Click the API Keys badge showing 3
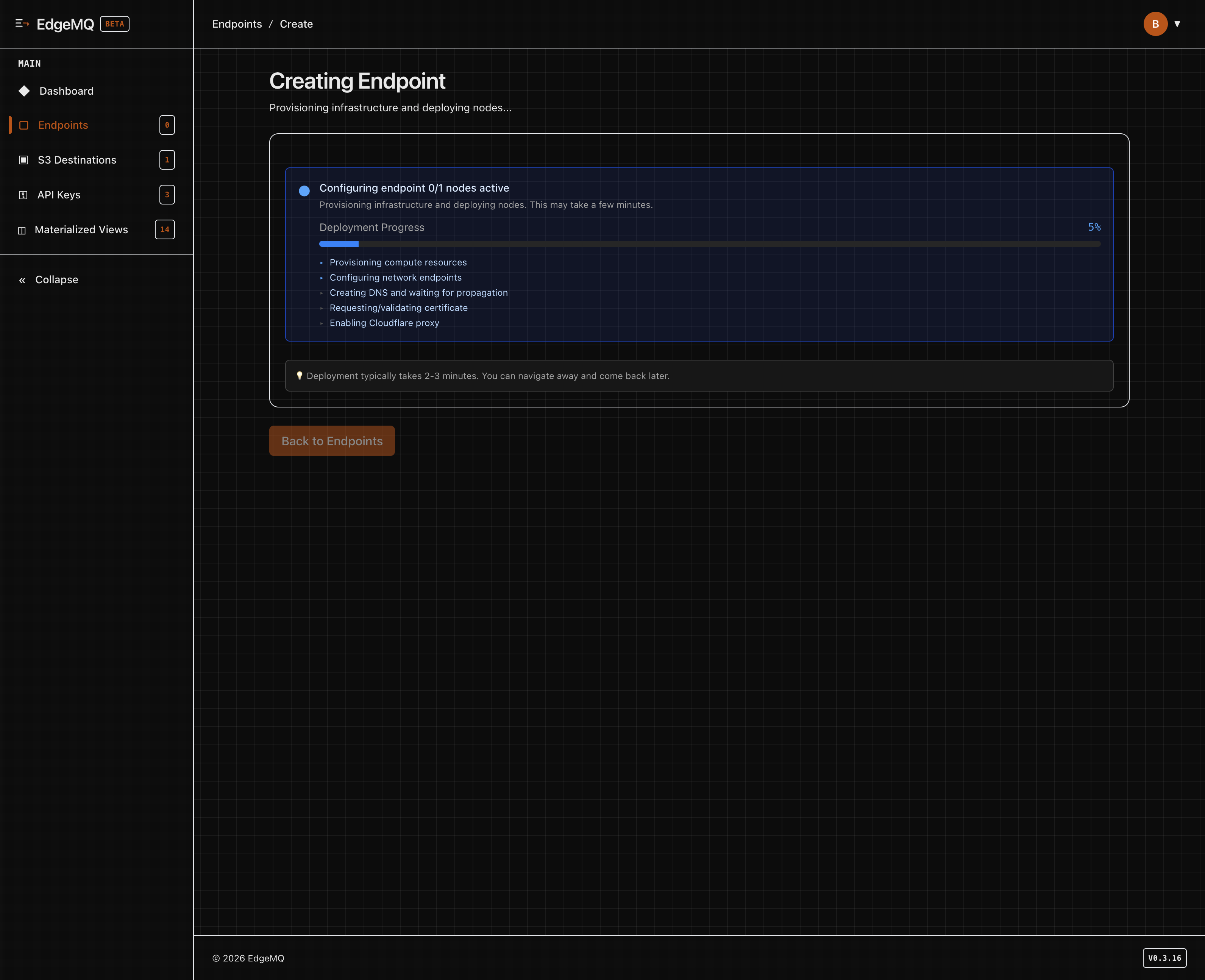 pos(167,195)
